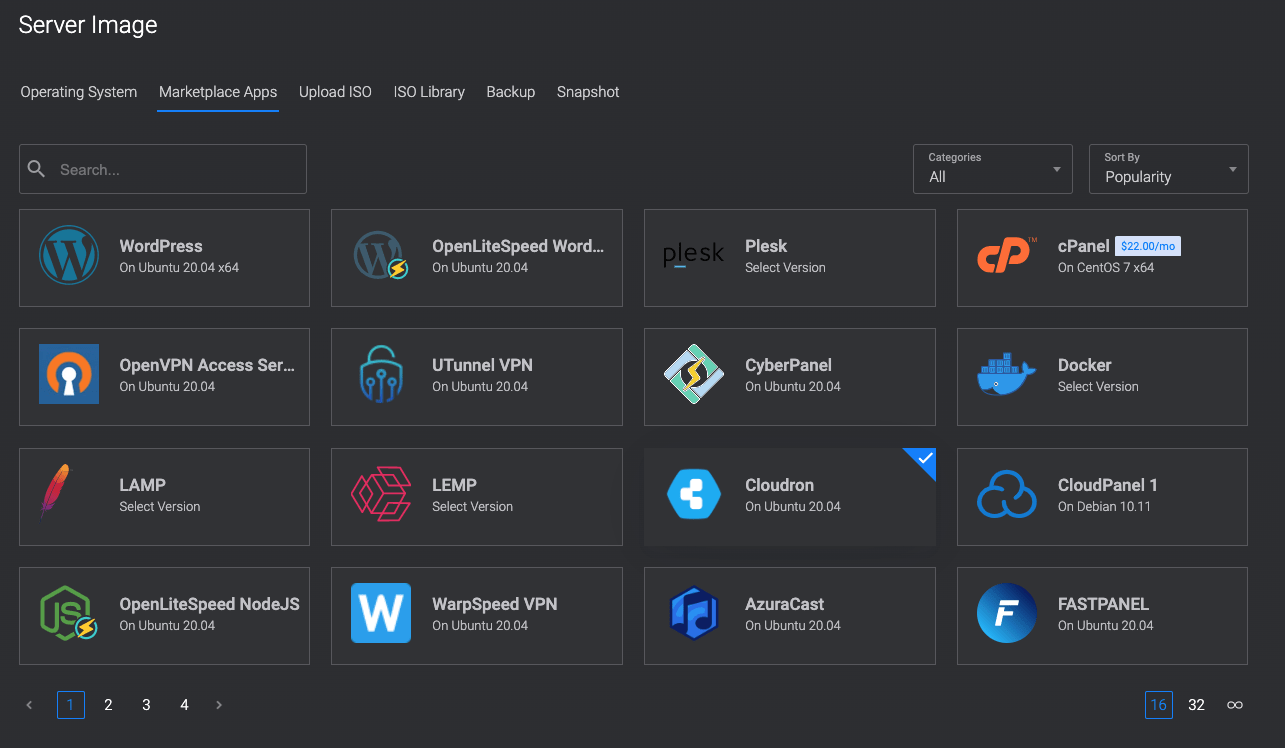Switch to the Backup tab
1285x748 pixels.
(x=511, y=92)
